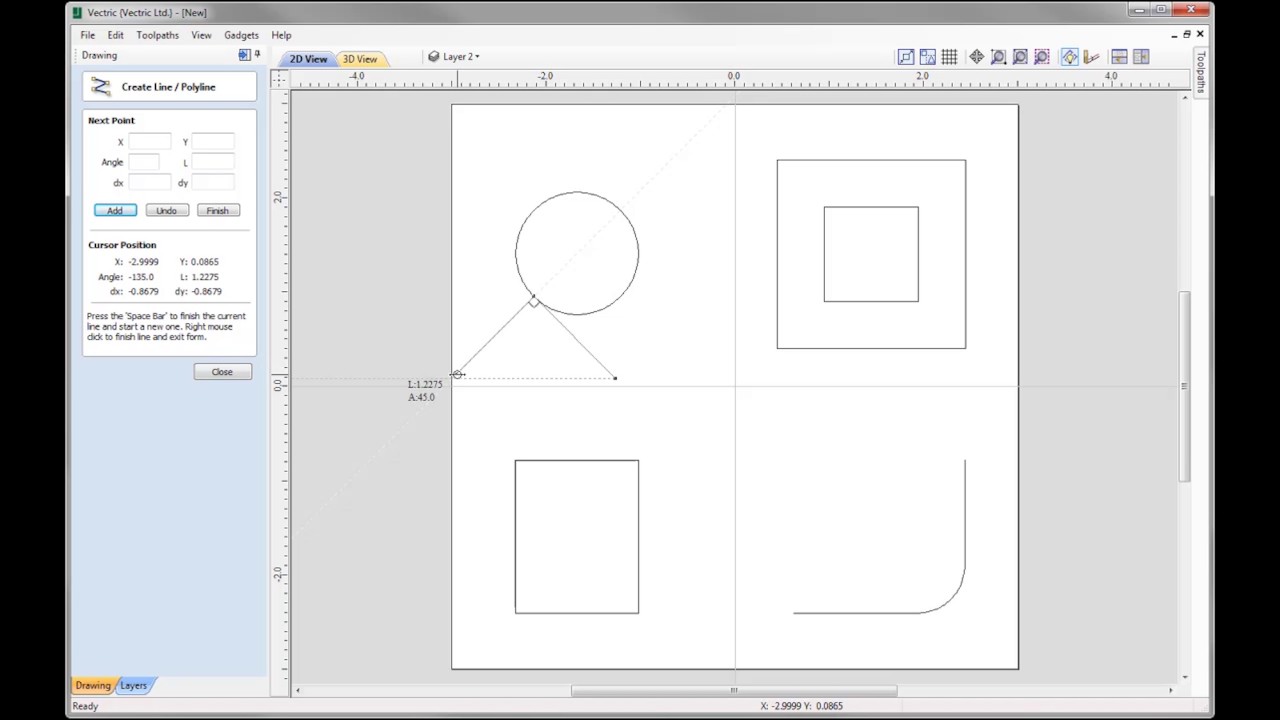Click the vertical scrollbar down arrow

[x=1184, y=676]
